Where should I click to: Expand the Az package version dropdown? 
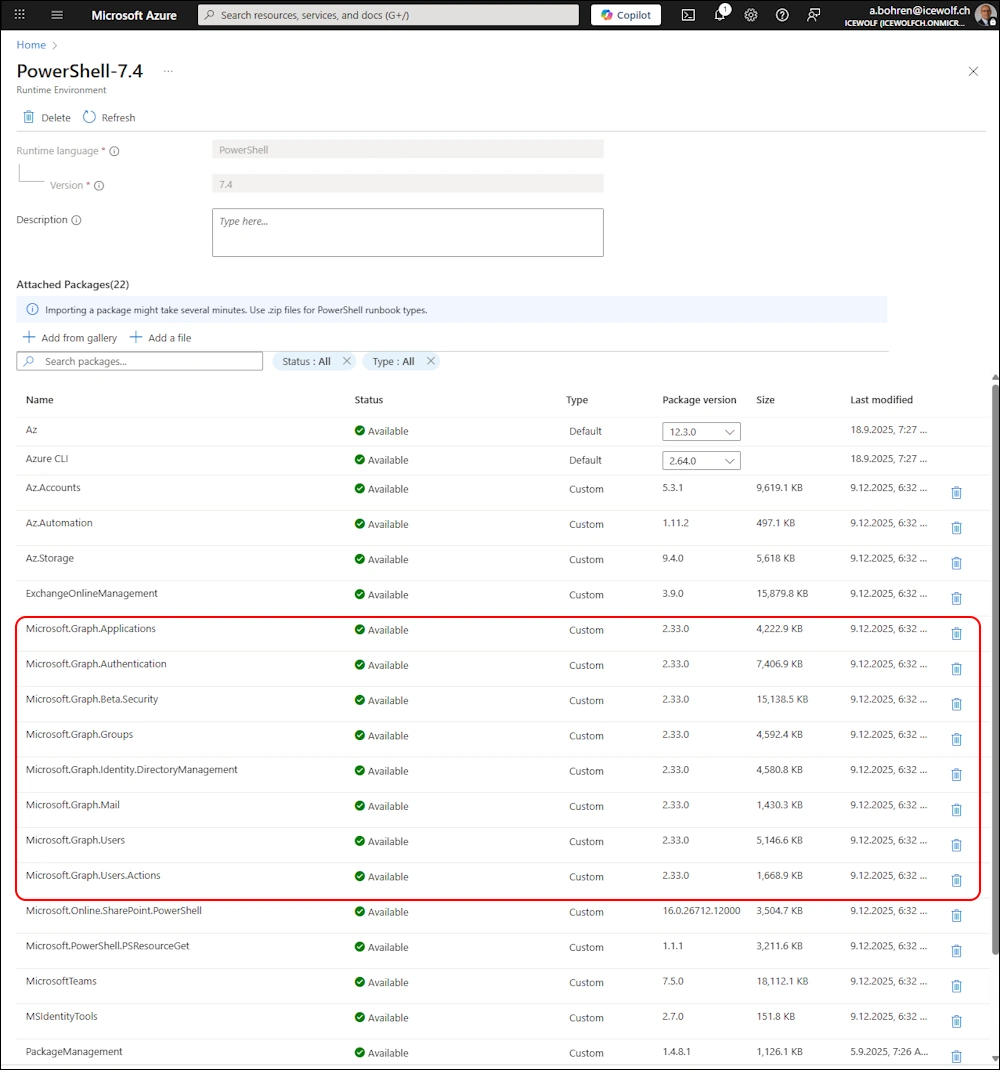[x=701, y=432]
